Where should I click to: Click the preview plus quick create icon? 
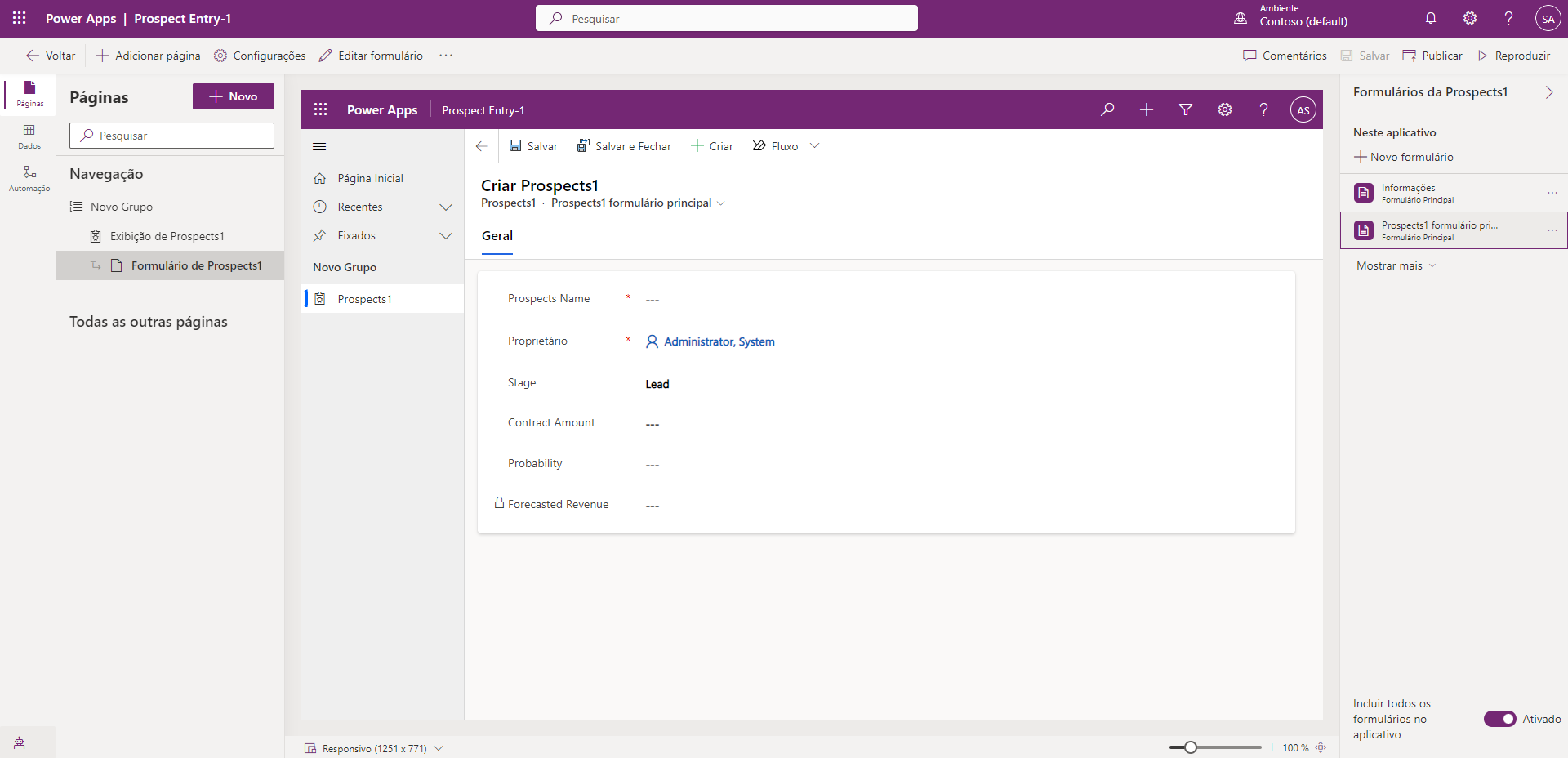coord(1147,109)
